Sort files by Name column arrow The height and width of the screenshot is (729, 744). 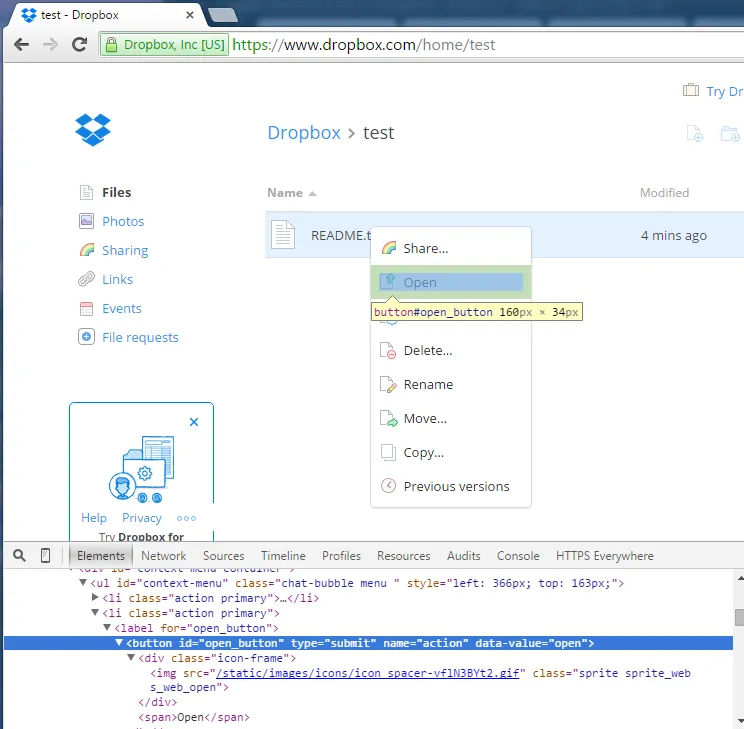click(x=312, y=194)
